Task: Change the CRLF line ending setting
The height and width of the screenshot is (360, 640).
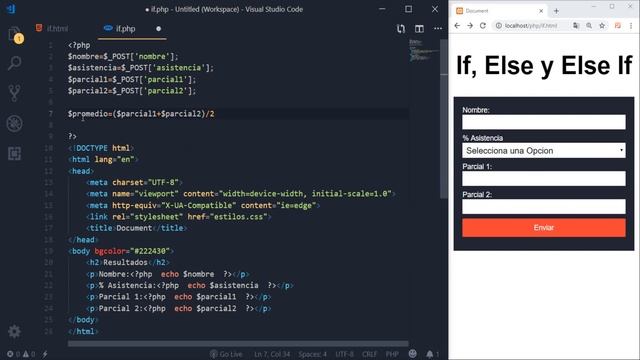Action: click(x=370, y=354)
